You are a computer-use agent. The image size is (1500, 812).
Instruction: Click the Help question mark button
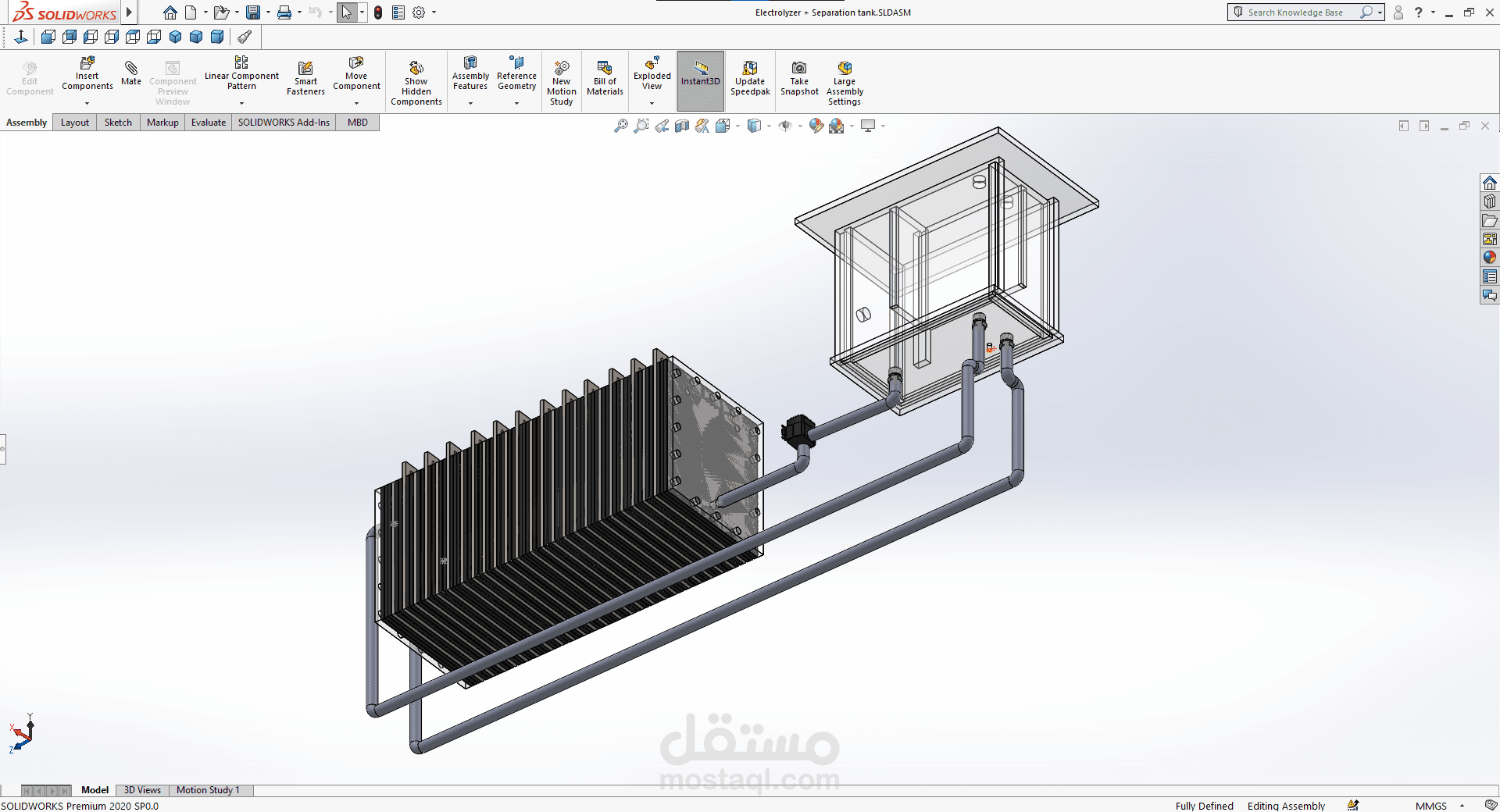point(1419,12)
